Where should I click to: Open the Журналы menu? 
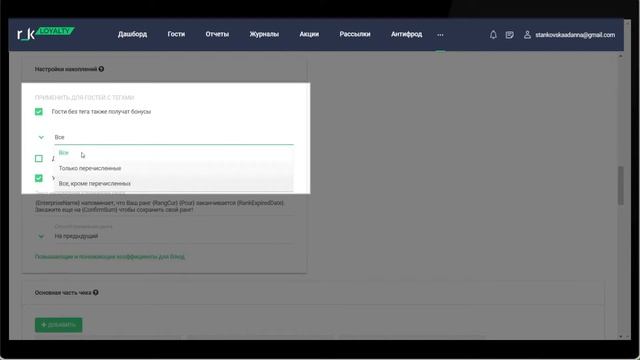(264, 34)
